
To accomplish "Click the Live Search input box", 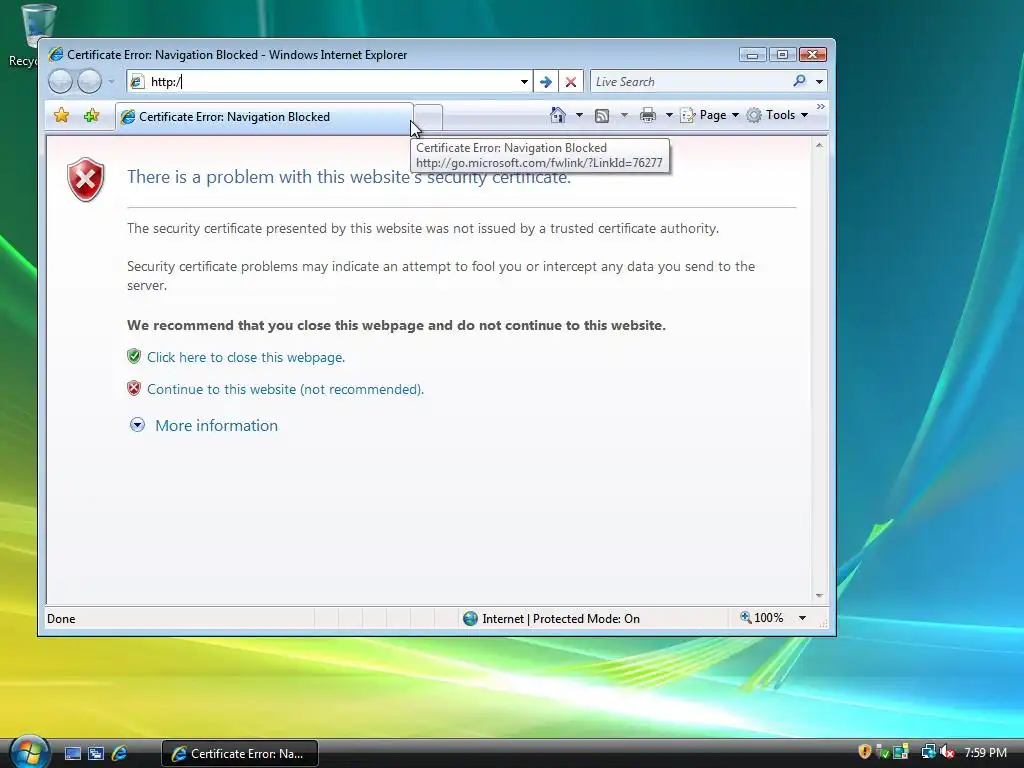I will coord(689,82).
